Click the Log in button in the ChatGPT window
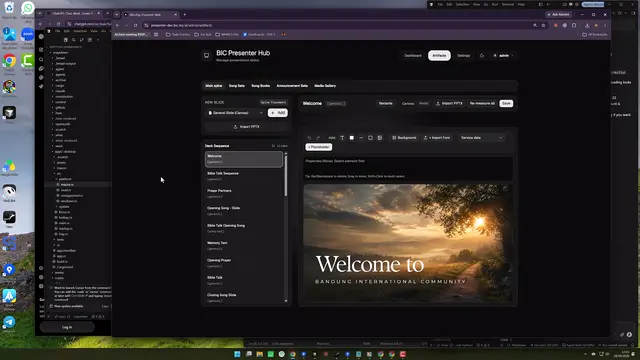Image resolution: width=640 pixels, height=360 pixels. (67, 327)
